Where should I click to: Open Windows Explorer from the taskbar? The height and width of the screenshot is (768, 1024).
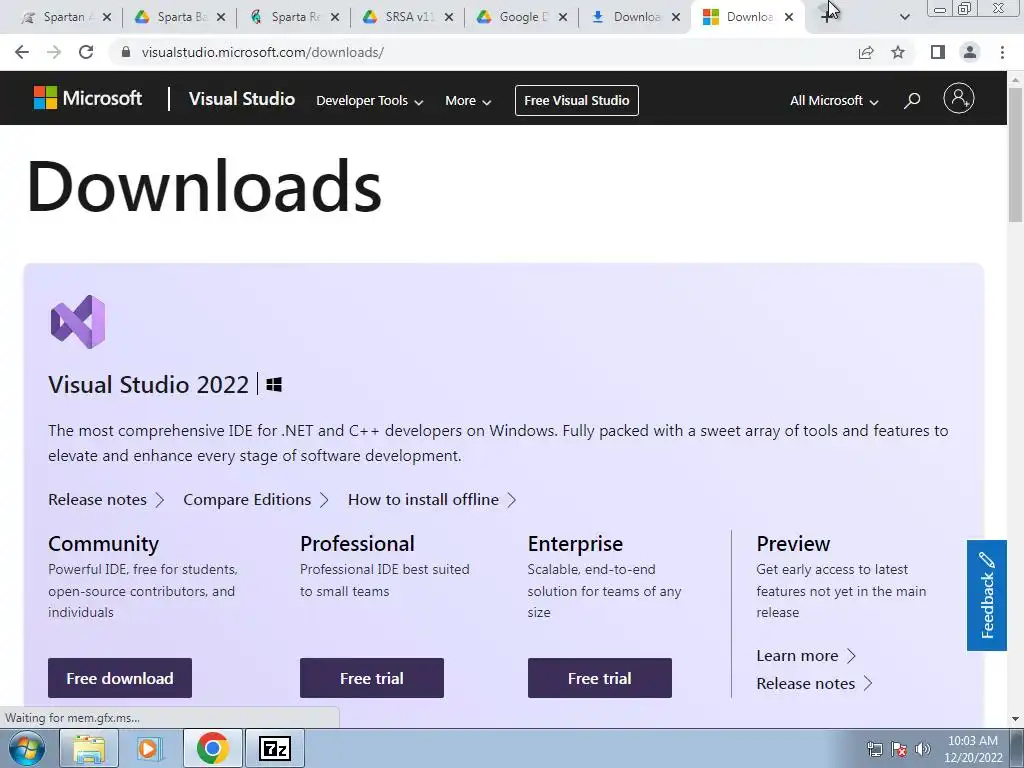pyautogui.click(x=89, y=748)
